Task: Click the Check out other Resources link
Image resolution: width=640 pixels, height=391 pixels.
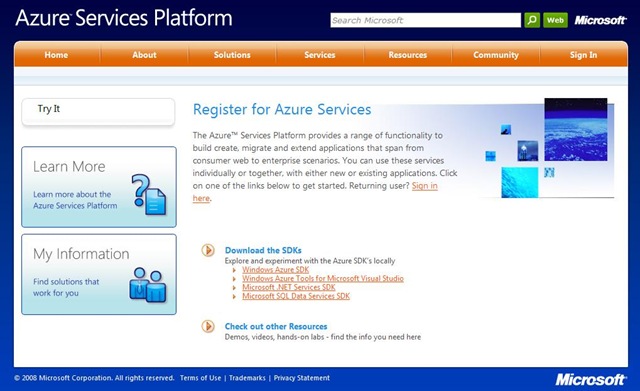Action: pyautogui.click(x=276, y=327)
